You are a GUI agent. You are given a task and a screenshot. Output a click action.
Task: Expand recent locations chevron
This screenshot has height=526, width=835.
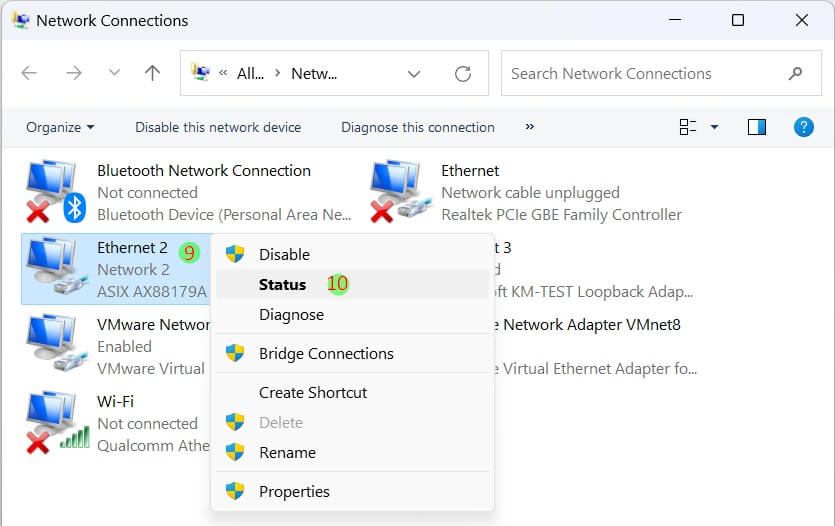[x=114, y=73]
